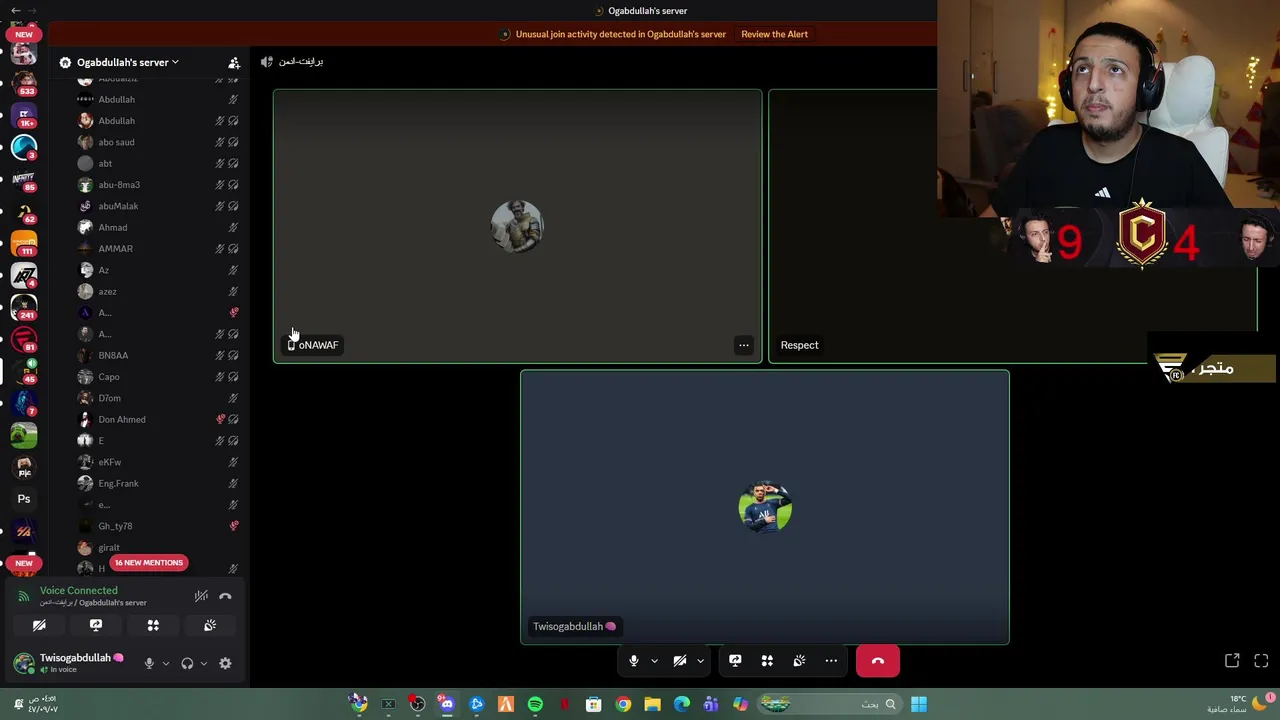Click share screen button in Voice Connected panel

(x=96, y=625)
